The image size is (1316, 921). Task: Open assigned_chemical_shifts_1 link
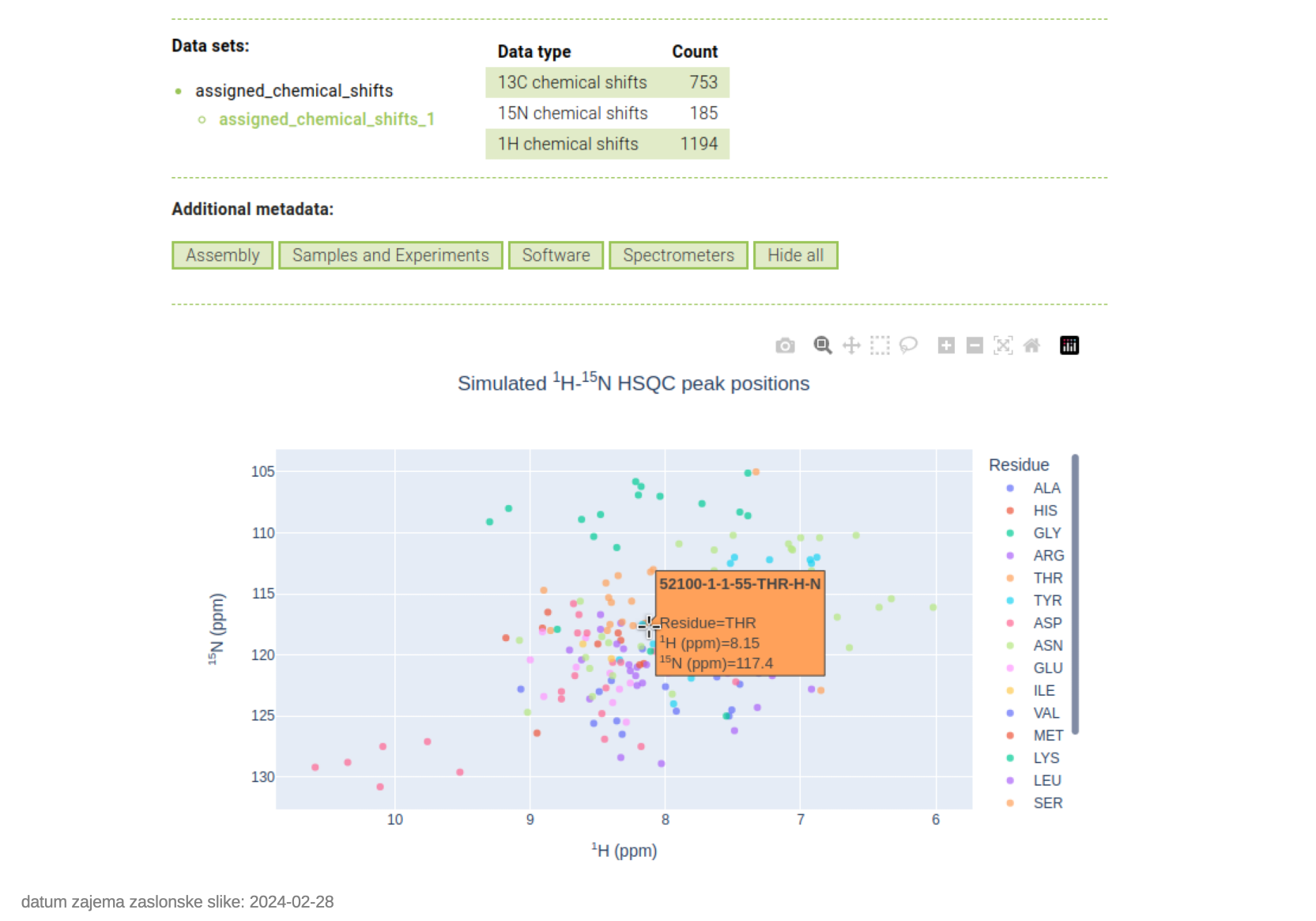click(326, 119)
